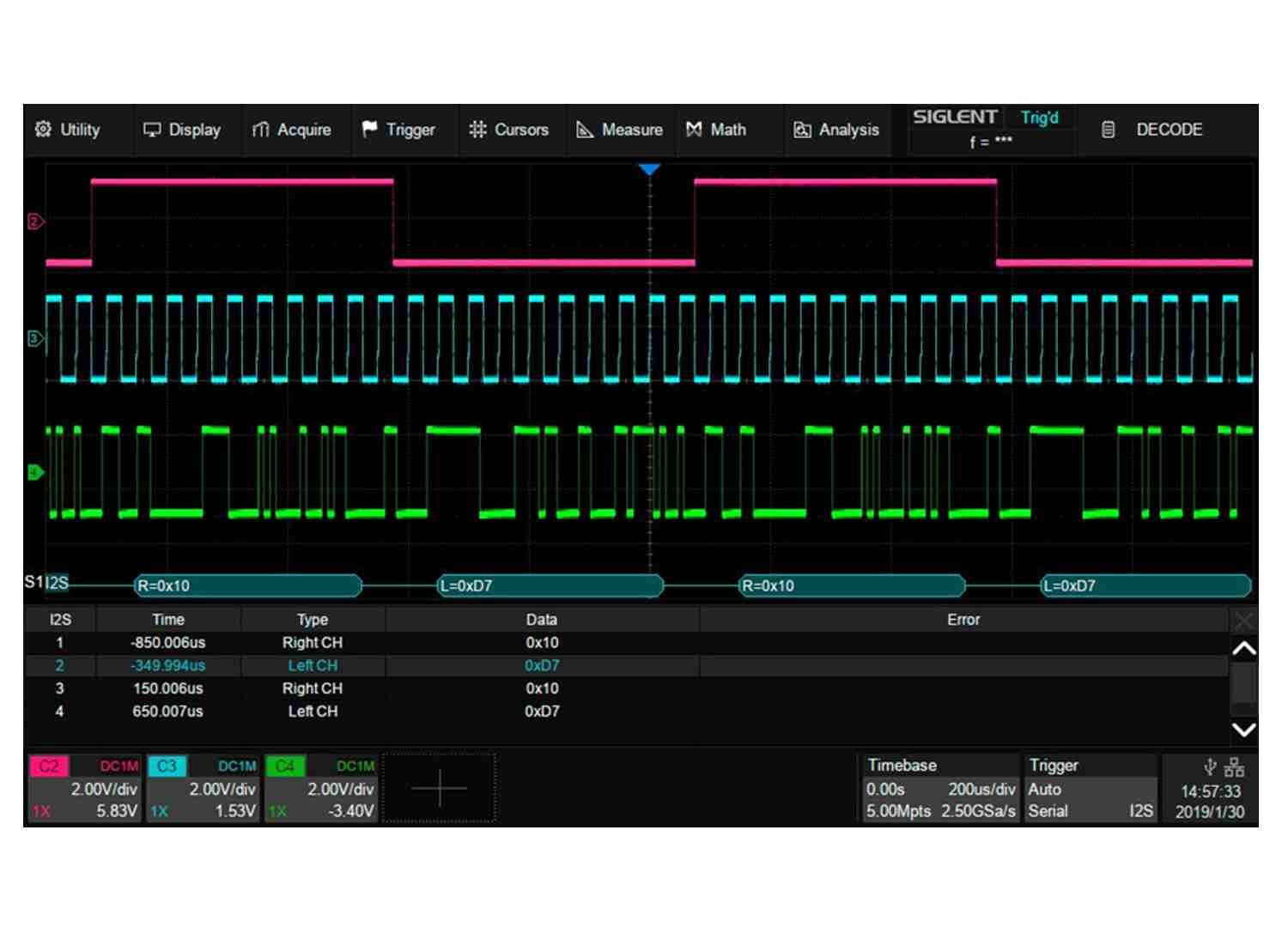Screen dimensions: 1288x927
Task: Click the I2S column header
Action: (x=60, y=620)
